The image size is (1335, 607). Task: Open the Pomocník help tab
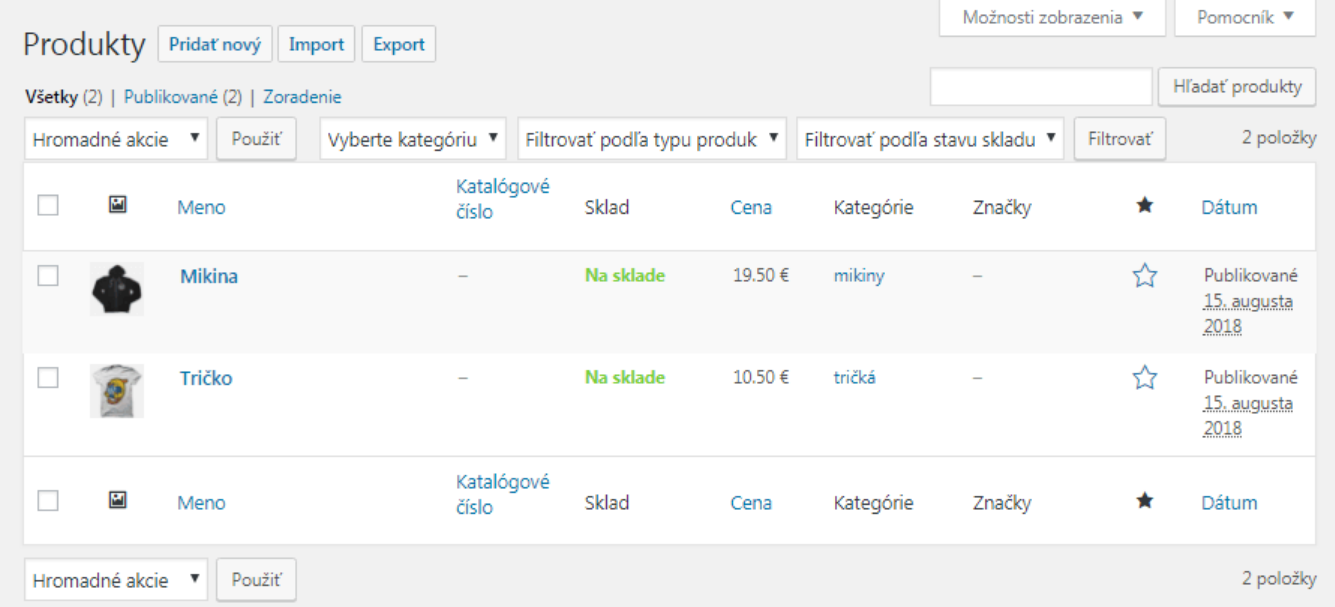click(1244, 17)
